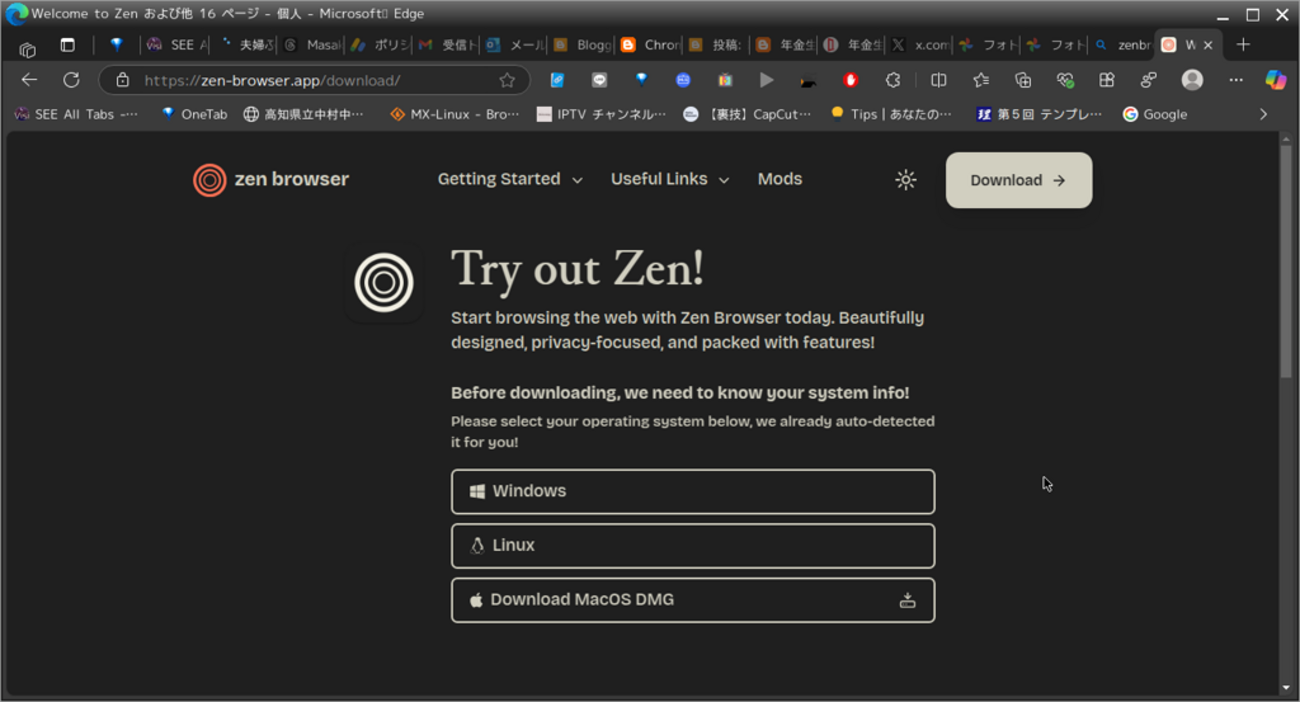Open Copilot from the Edge toolbar
The width and height of the screenshot is (1300, 702).
tap(1277, 80)
